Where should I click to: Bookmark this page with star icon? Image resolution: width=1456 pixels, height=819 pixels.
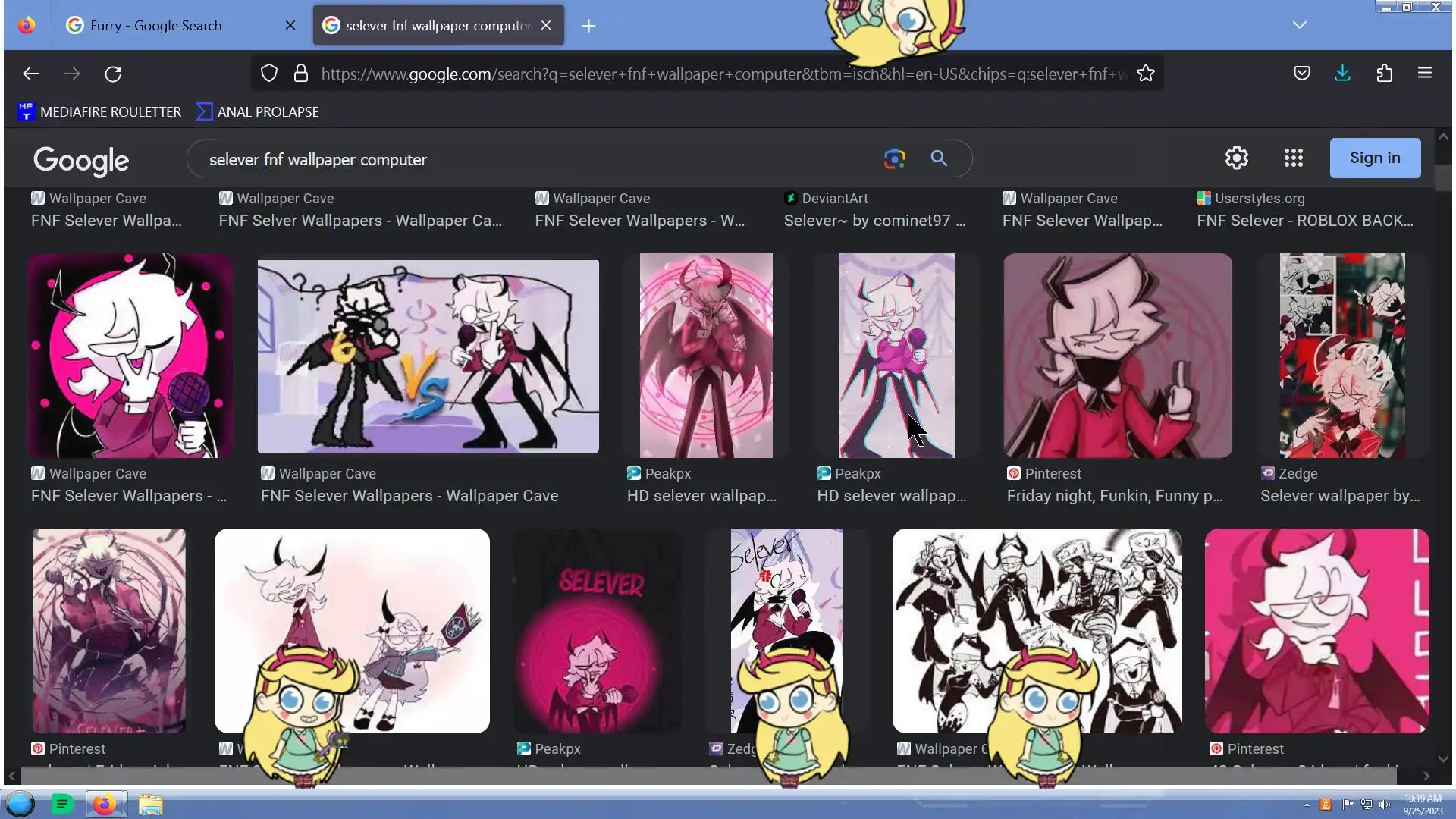point(1145,74)
